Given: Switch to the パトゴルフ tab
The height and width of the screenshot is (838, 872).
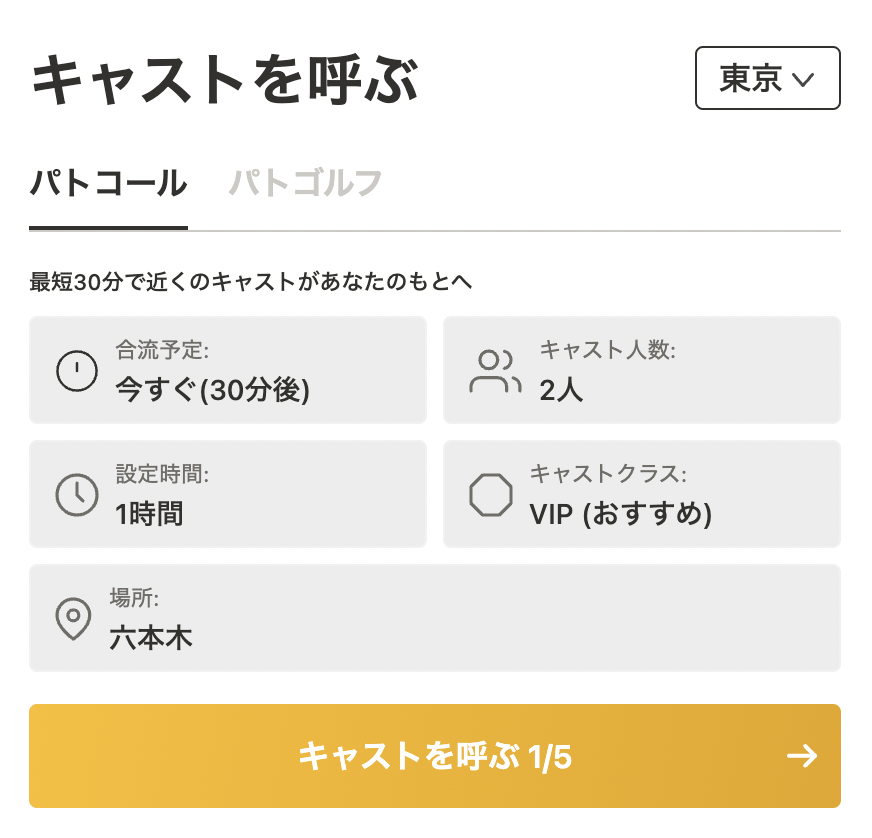Looking at the screenshot, I should pos(306,184).
